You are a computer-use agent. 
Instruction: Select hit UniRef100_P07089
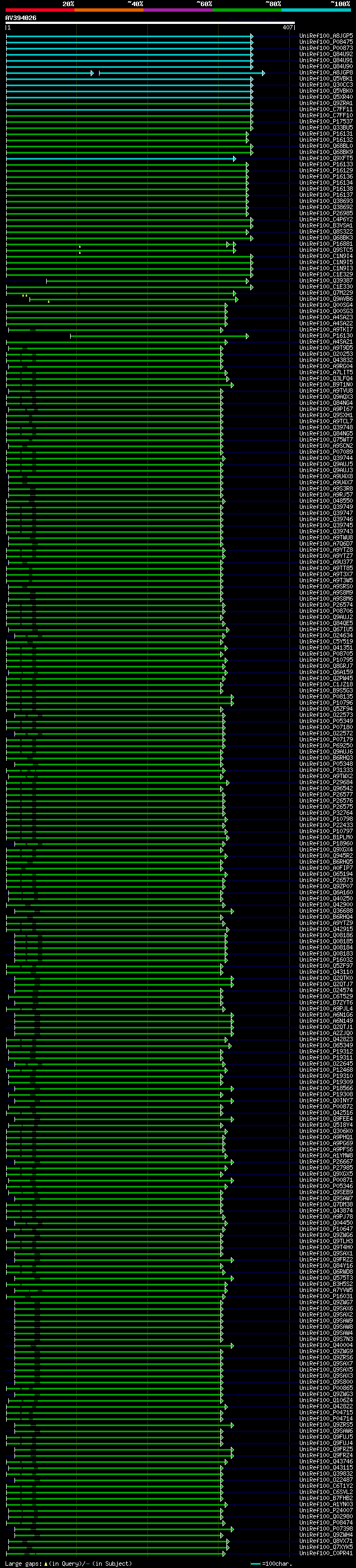pos(326,452)
